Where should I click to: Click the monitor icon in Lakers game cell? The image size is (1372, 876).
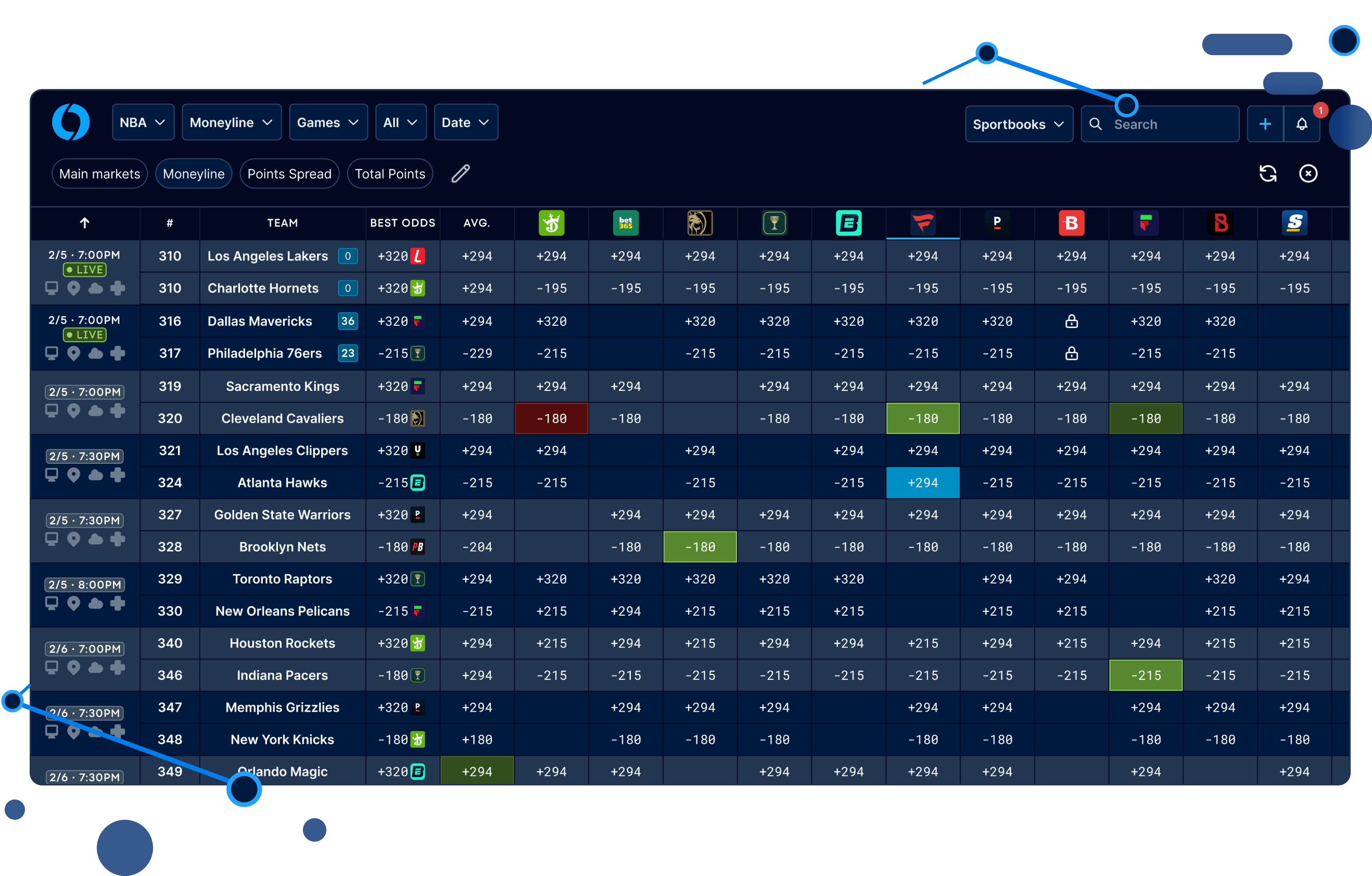pos(52,288)
